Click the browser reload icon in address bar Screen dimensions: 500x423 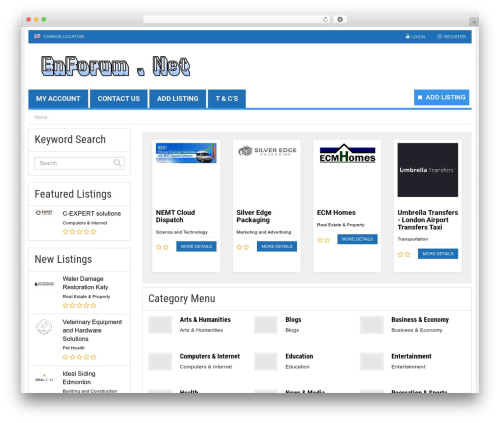325,19
